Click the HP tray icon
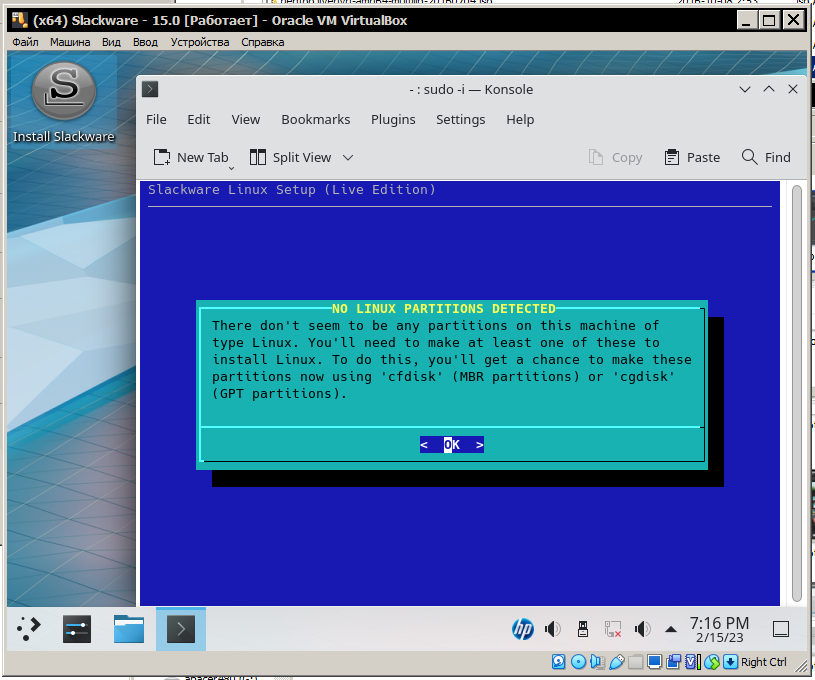 [523, 630]
